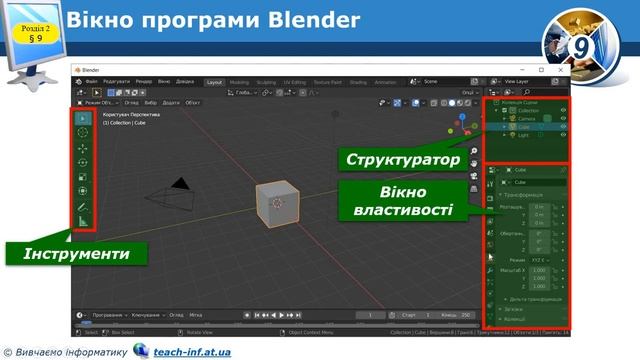Open the Tool properties tab icon
Screen dimensions: 640x360
click(490, 184)
